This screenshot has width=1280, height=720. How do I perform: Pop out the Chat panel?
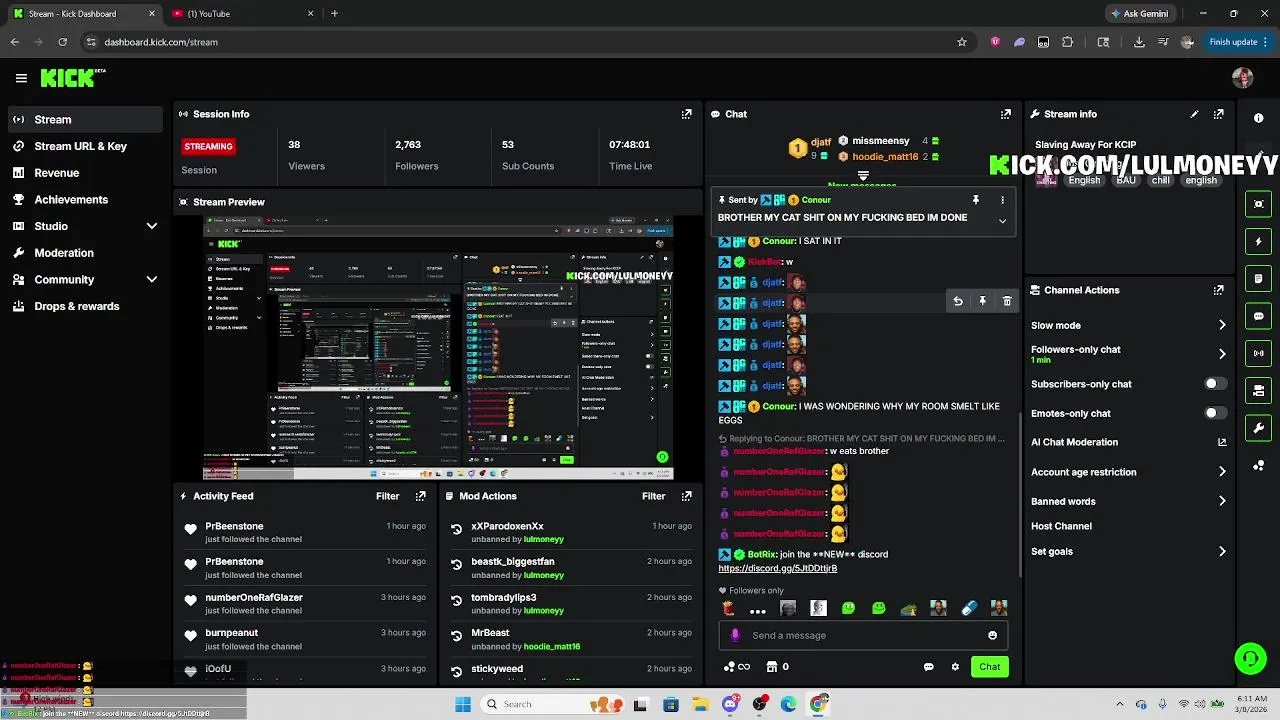(1005, 114)
